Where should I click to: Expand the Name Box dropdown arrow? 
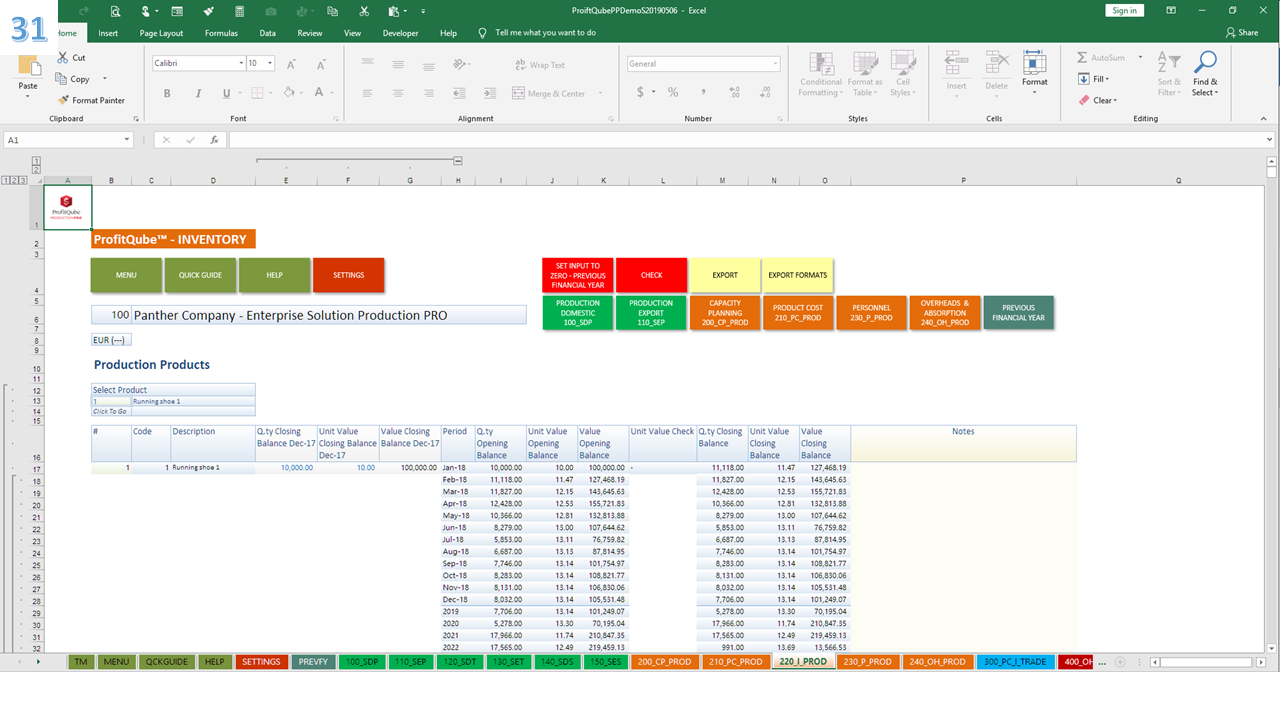pos(127,140)
